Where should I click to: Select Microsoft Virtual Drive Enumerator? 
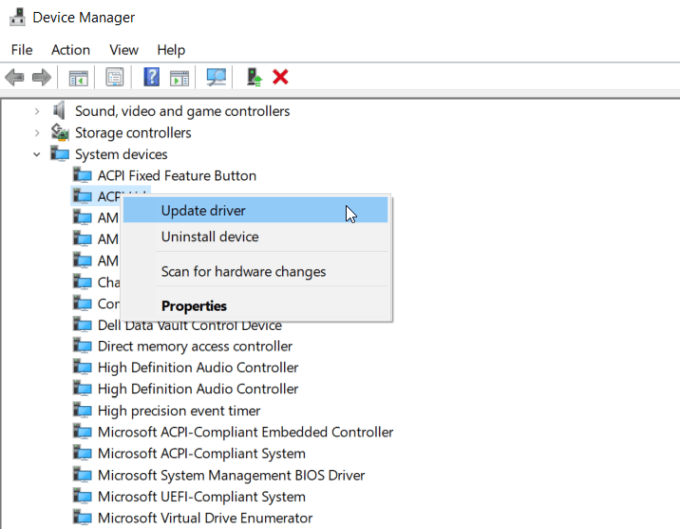tap(205, 518)
